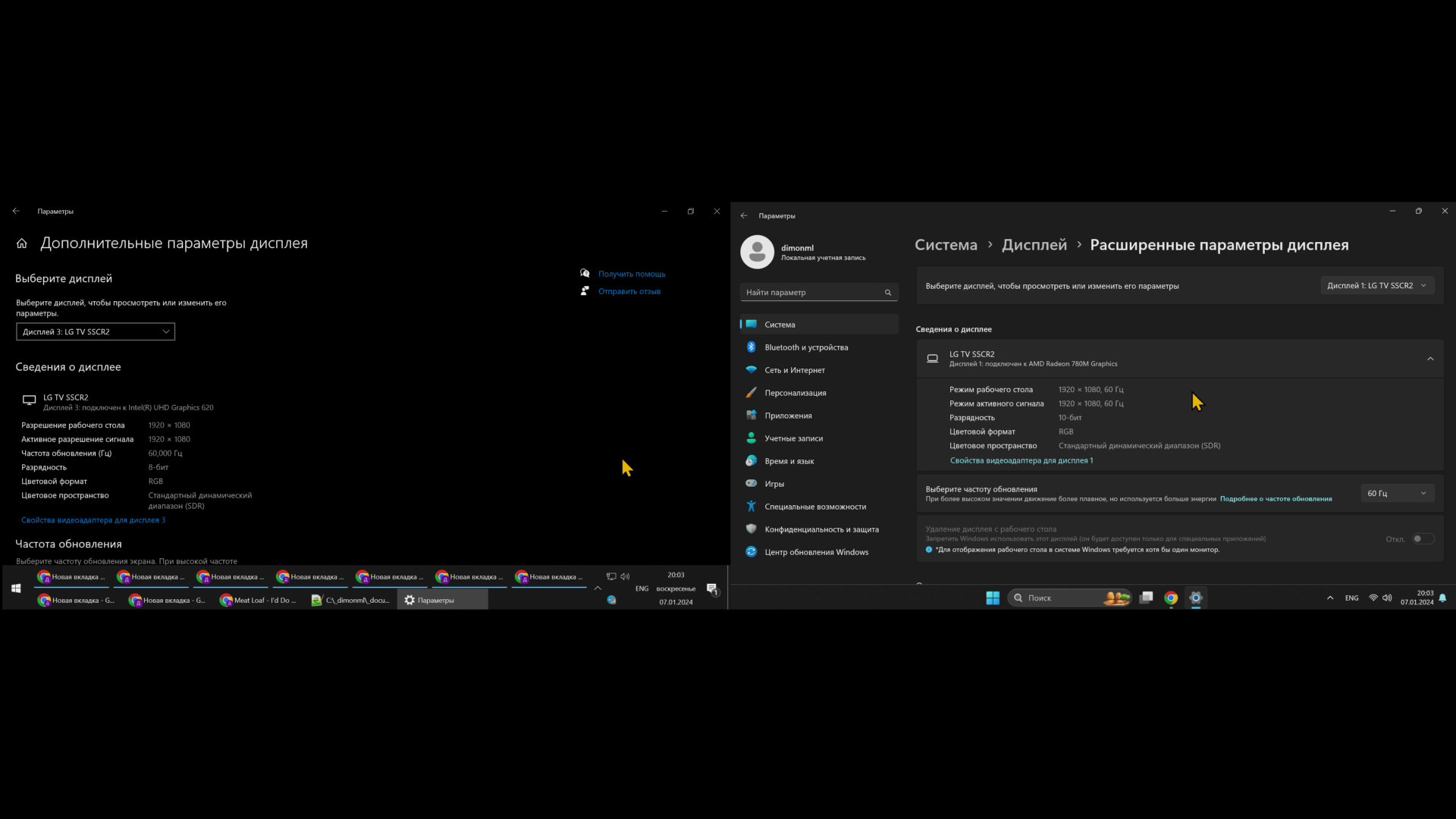
Task: Select Система in the settings sidebar
Action: [780, 325]
